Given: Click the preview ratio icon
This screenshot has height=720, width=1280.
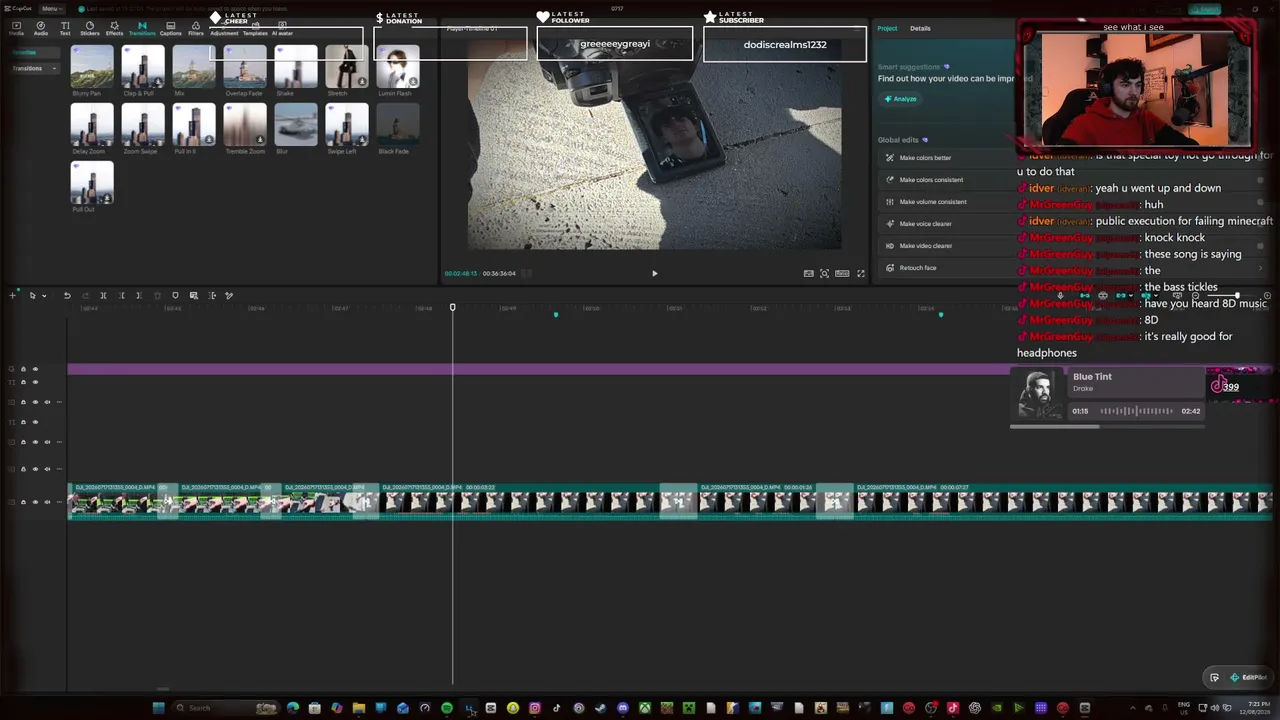Looking at the screenshot, I should pos(842,273).
